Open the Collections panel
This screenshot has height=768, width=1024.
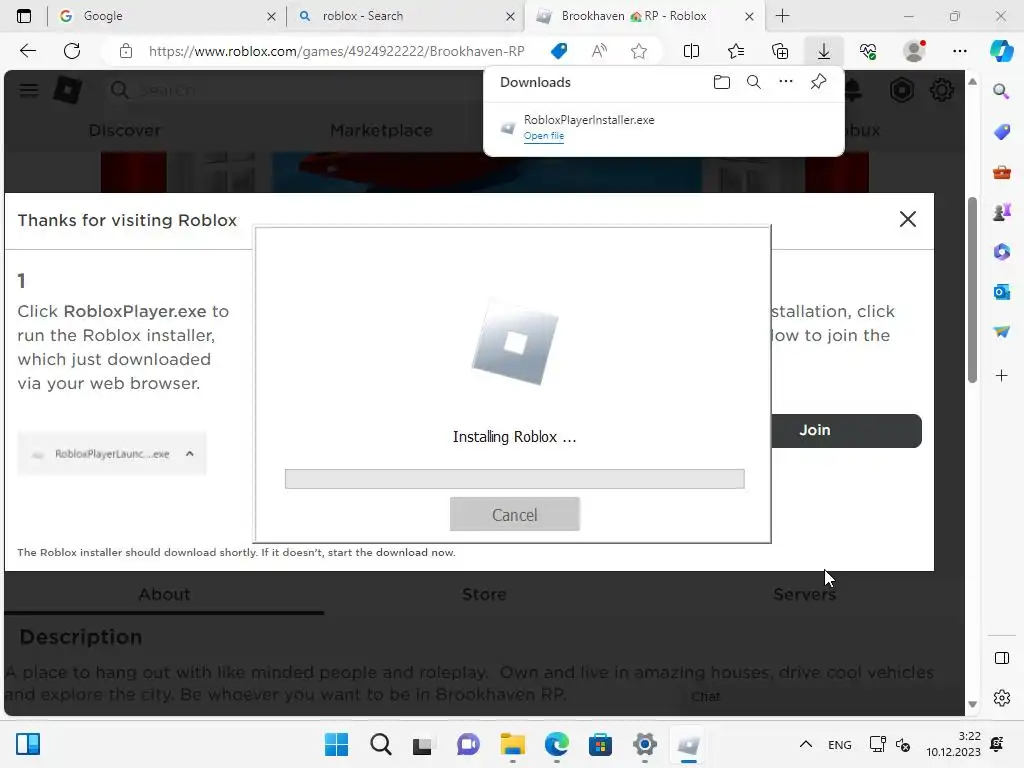780,51
